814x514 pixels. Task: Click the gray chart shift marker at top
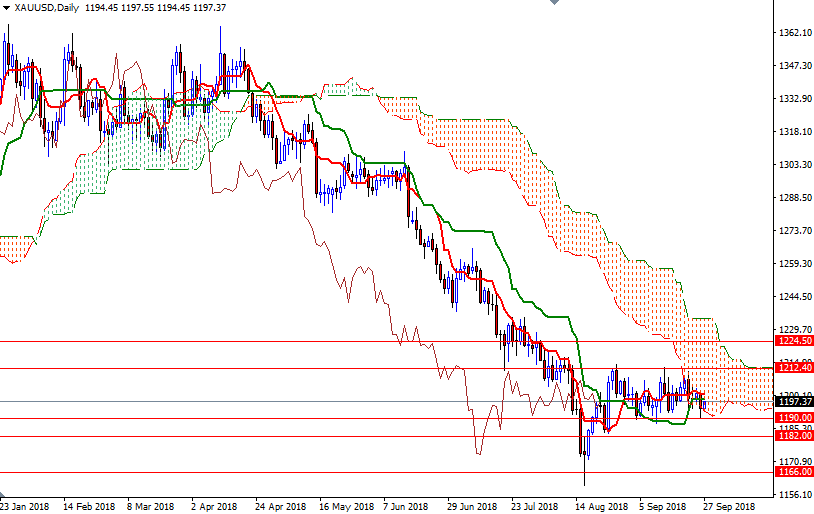pyautogui.click(x=553, y=4)
